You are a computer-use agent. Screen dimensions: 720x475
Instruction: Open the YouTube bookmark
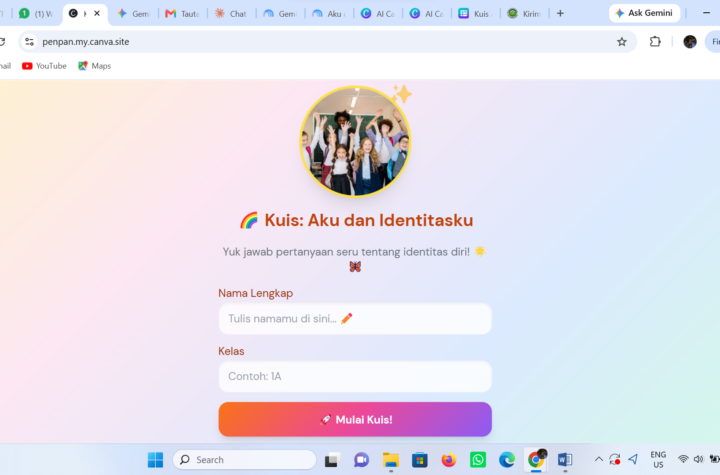coord(44,66)
